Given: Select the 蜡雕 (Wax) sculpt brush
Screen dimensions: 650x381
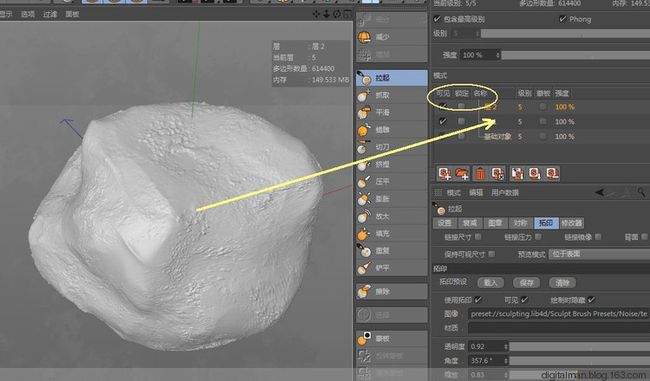Looking at the screenshot, I should coord(392,130).
